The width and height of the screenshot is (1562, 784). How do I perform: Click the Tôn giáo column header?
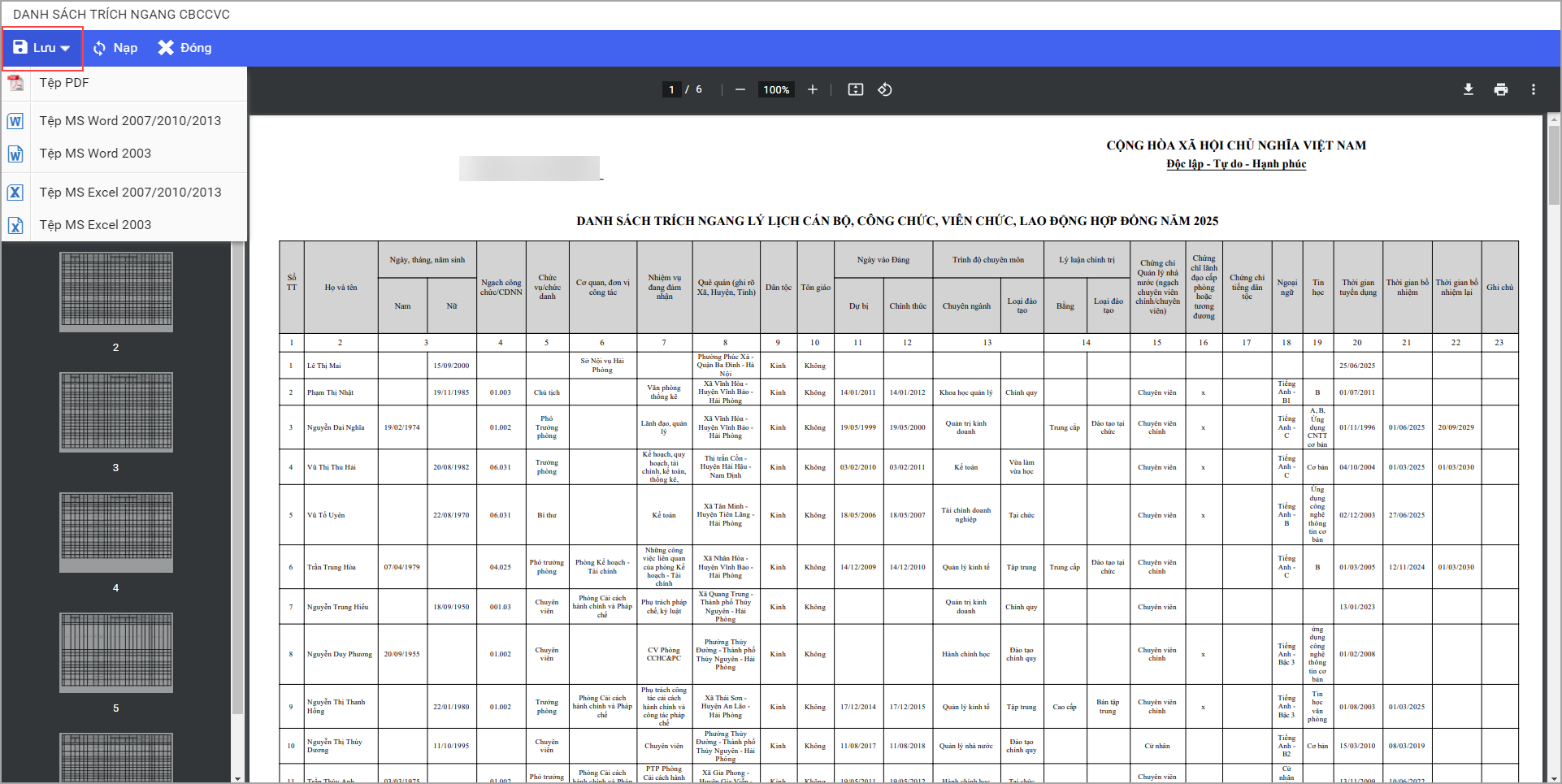[x=815, y=288]
